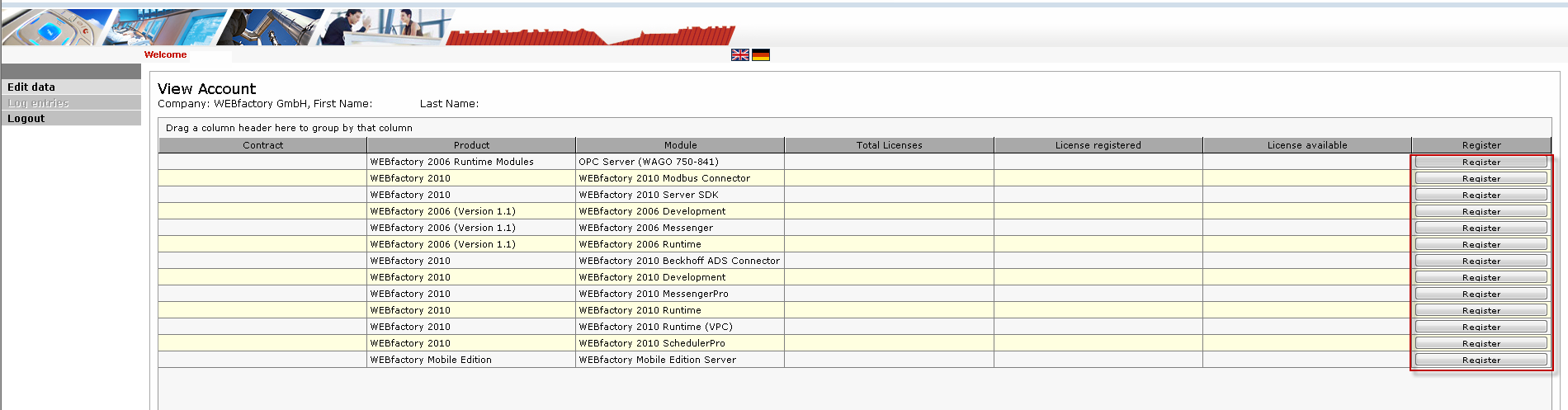
Task: Register WEBfactory Mobile Edition Server
Action: [x=1481, y=361]
